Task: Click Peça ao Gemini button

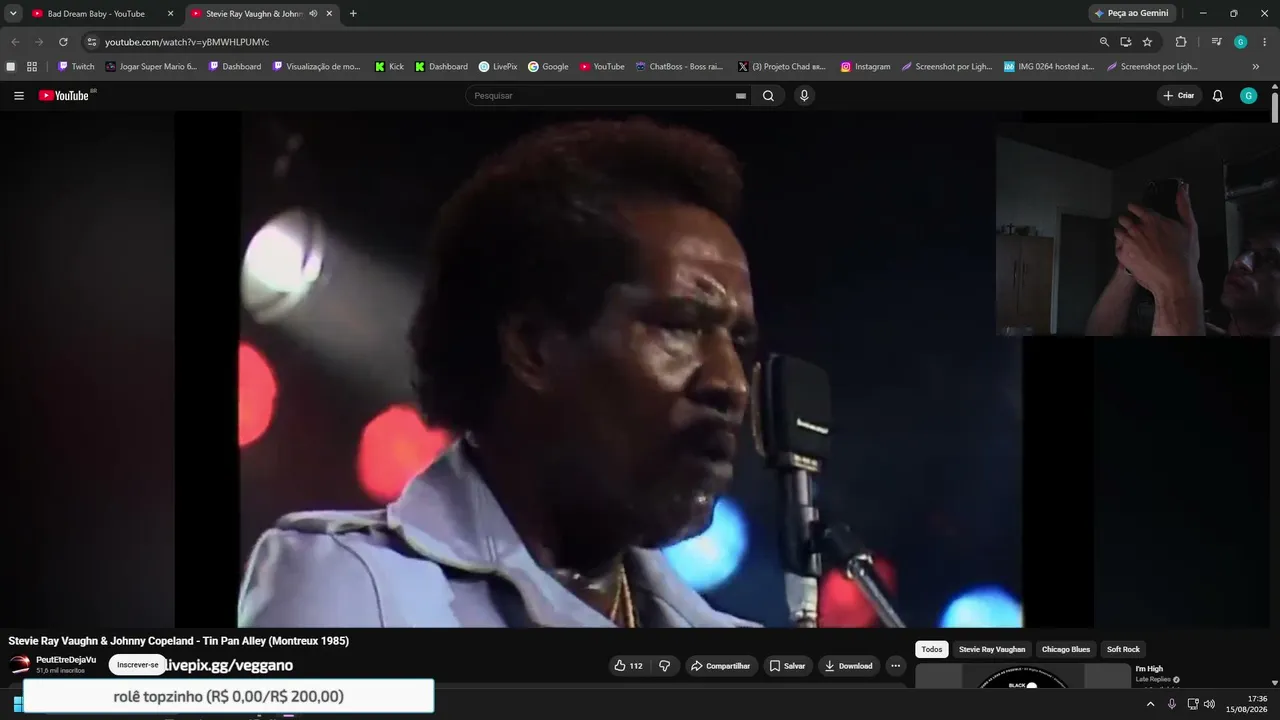Action: (x=1131, y=14)
